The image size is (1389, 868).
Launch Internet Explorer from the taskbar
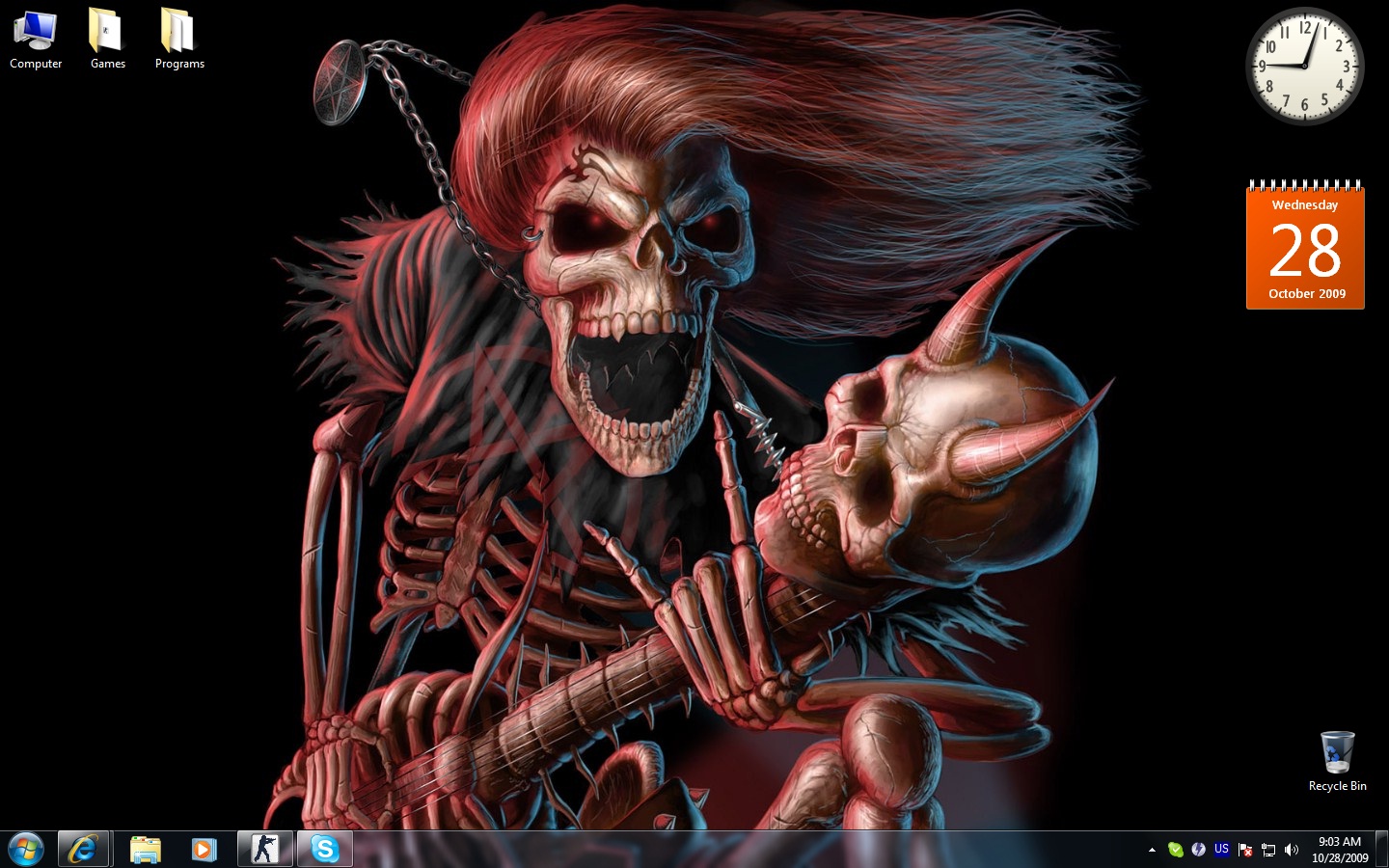tap(84, 850)
